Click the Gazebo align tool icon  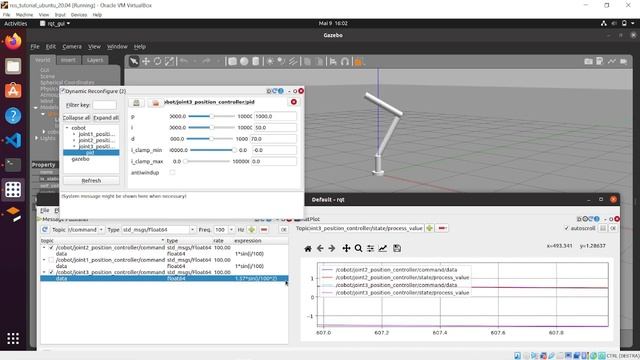point(333,61)
